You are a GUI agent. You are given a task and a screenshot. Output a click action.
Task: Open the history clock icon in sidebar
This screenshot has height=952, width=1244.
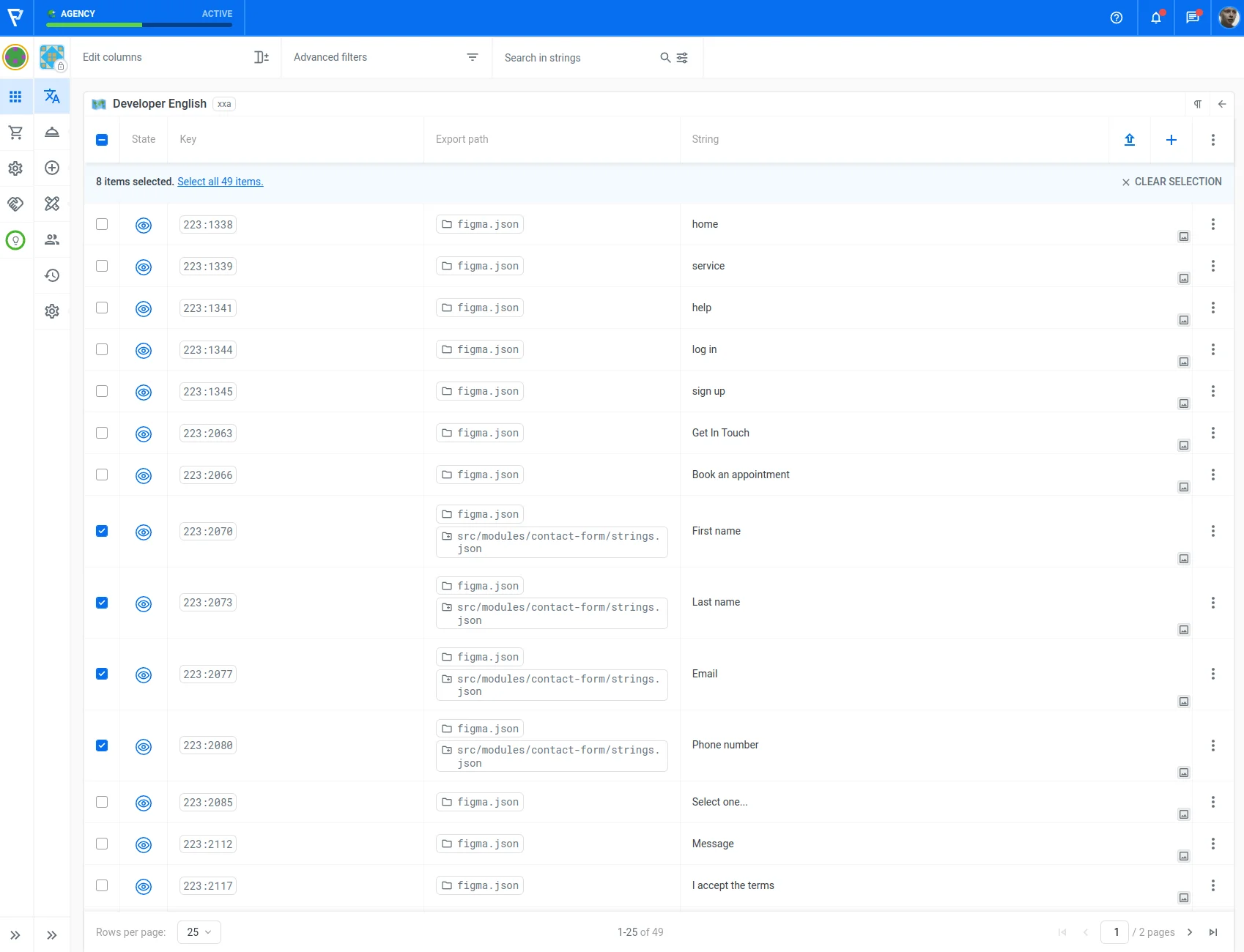[x=52, y=275]
